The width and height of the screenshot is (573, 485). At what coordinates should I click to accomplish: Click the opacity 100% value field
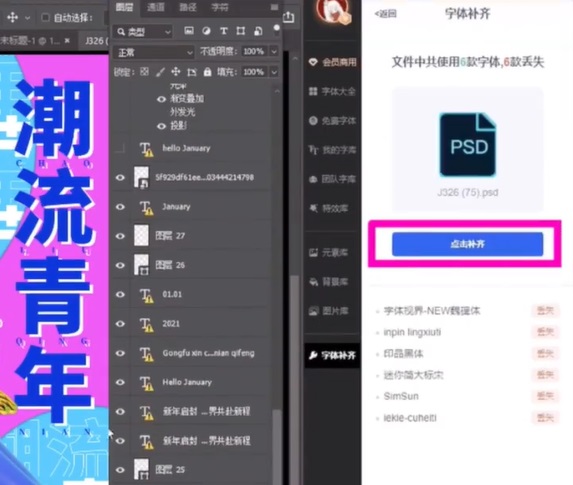pyautogui.click(x=254, y=52)
